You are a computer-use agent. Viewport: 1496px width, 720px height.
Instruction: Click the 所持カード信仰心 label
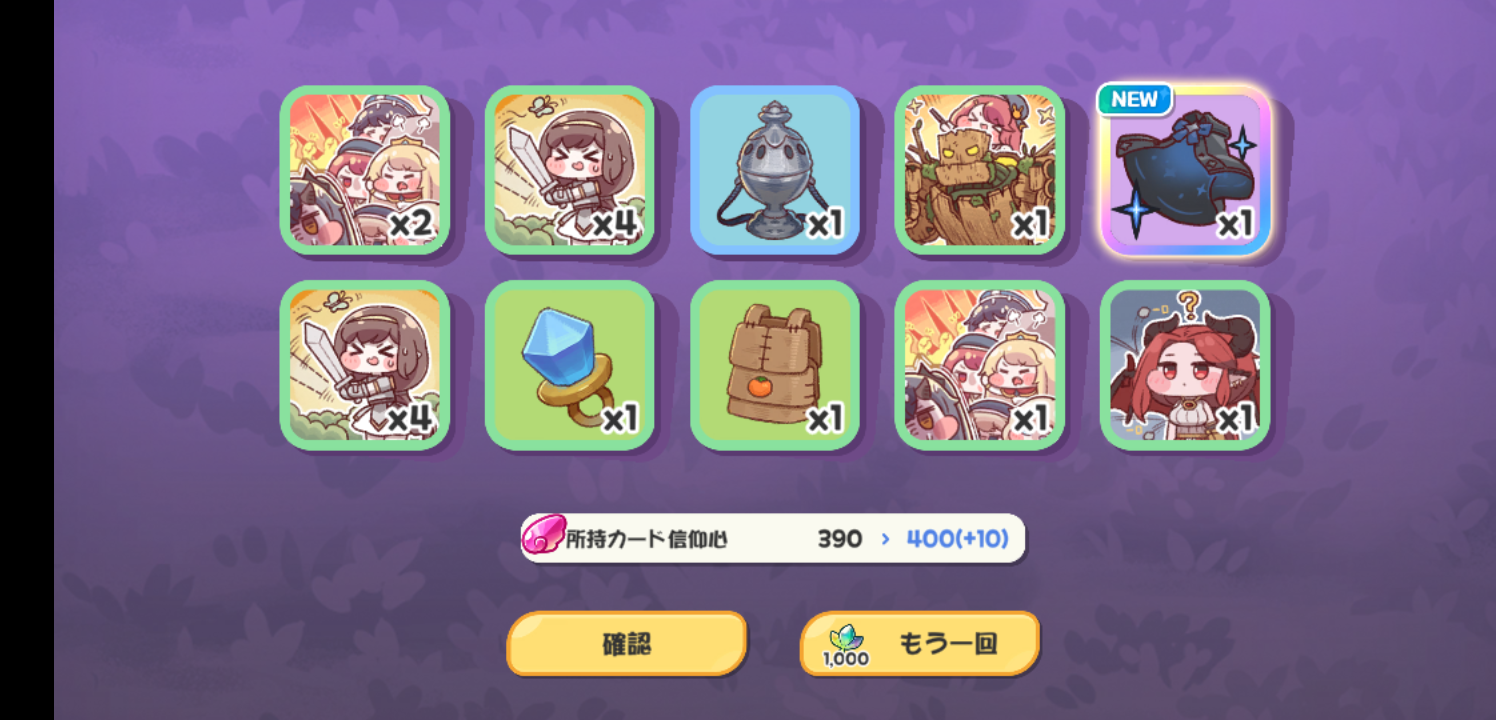coord(647,539)
